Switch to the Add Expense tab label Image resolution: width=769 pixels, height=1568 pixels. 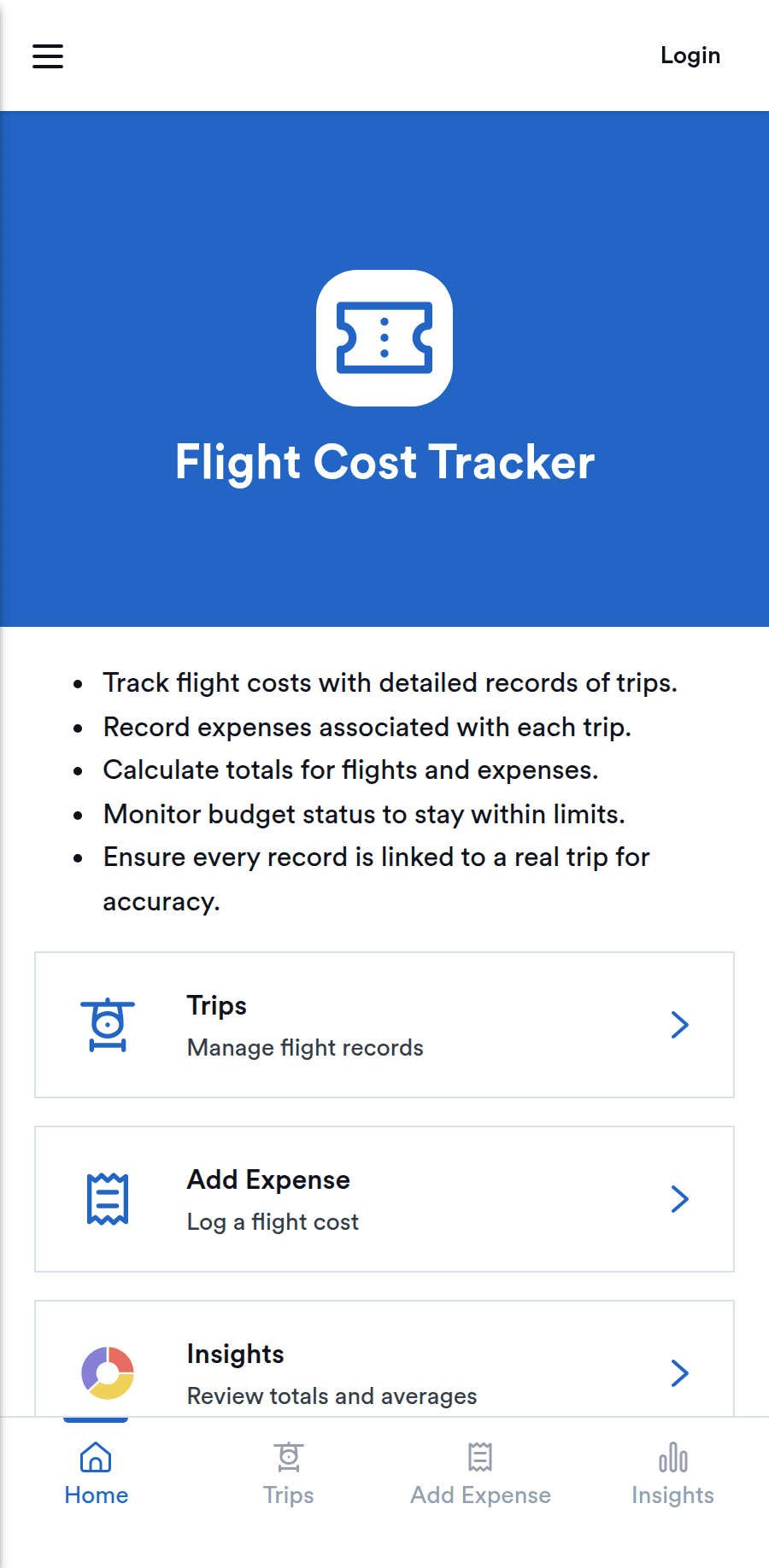tap(480, 1495)
